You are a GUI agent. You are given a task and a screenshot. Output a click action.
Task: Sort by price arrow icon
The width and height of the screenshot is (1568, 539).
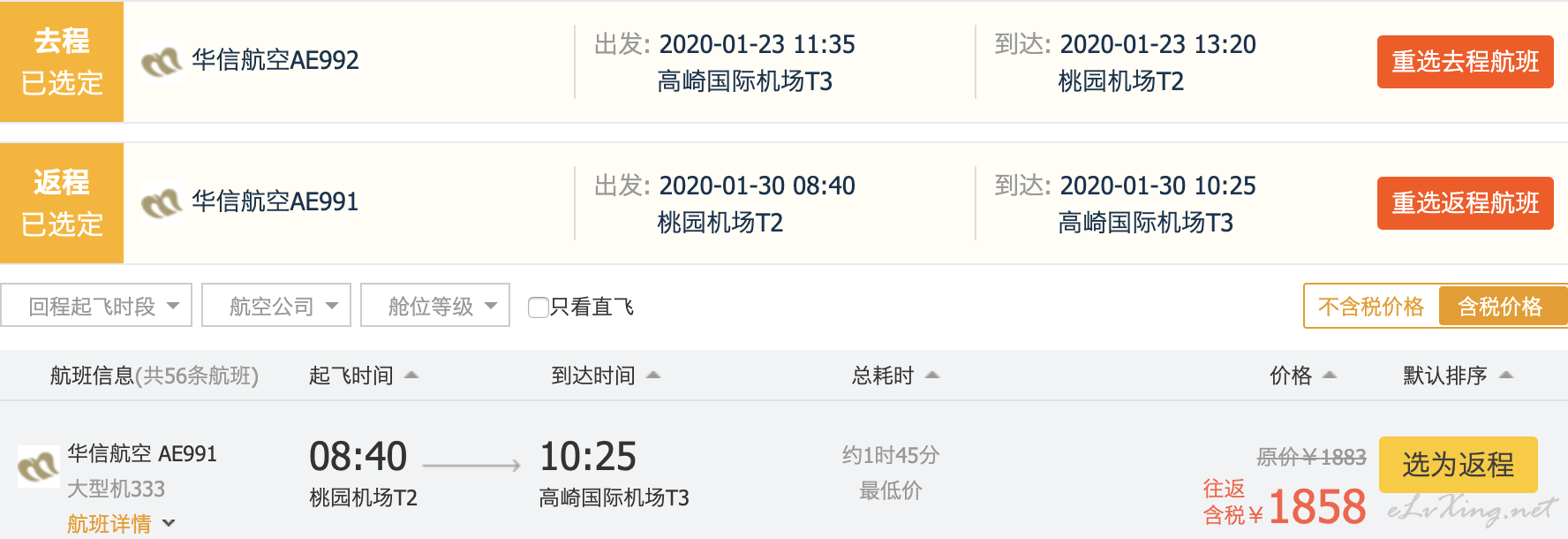pyautogui.click(x=1330, y=376)
